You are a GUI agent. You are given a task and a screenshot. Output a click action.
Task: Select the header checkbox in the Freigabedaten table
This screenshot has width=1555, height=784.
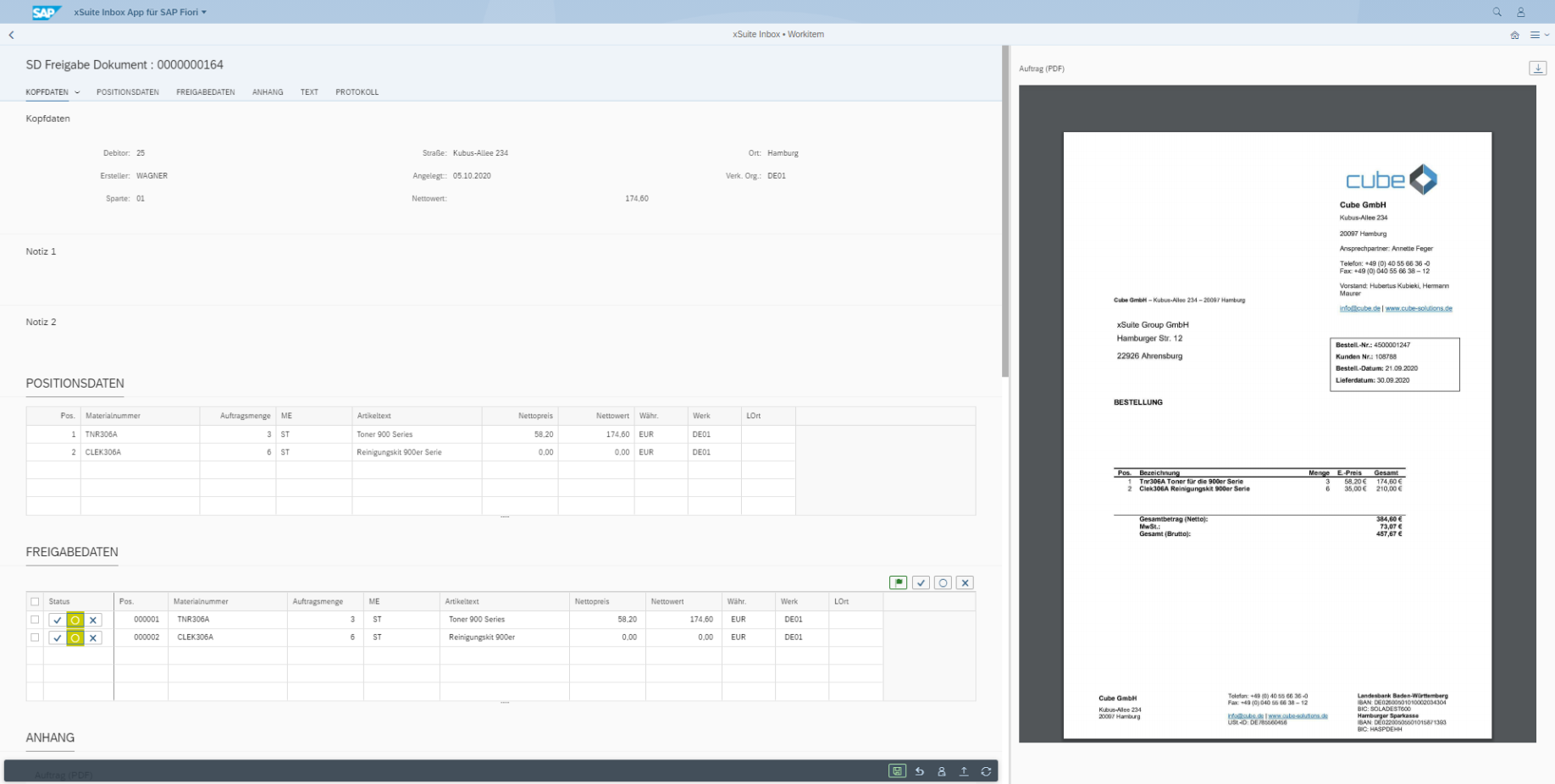pos(35,601)
